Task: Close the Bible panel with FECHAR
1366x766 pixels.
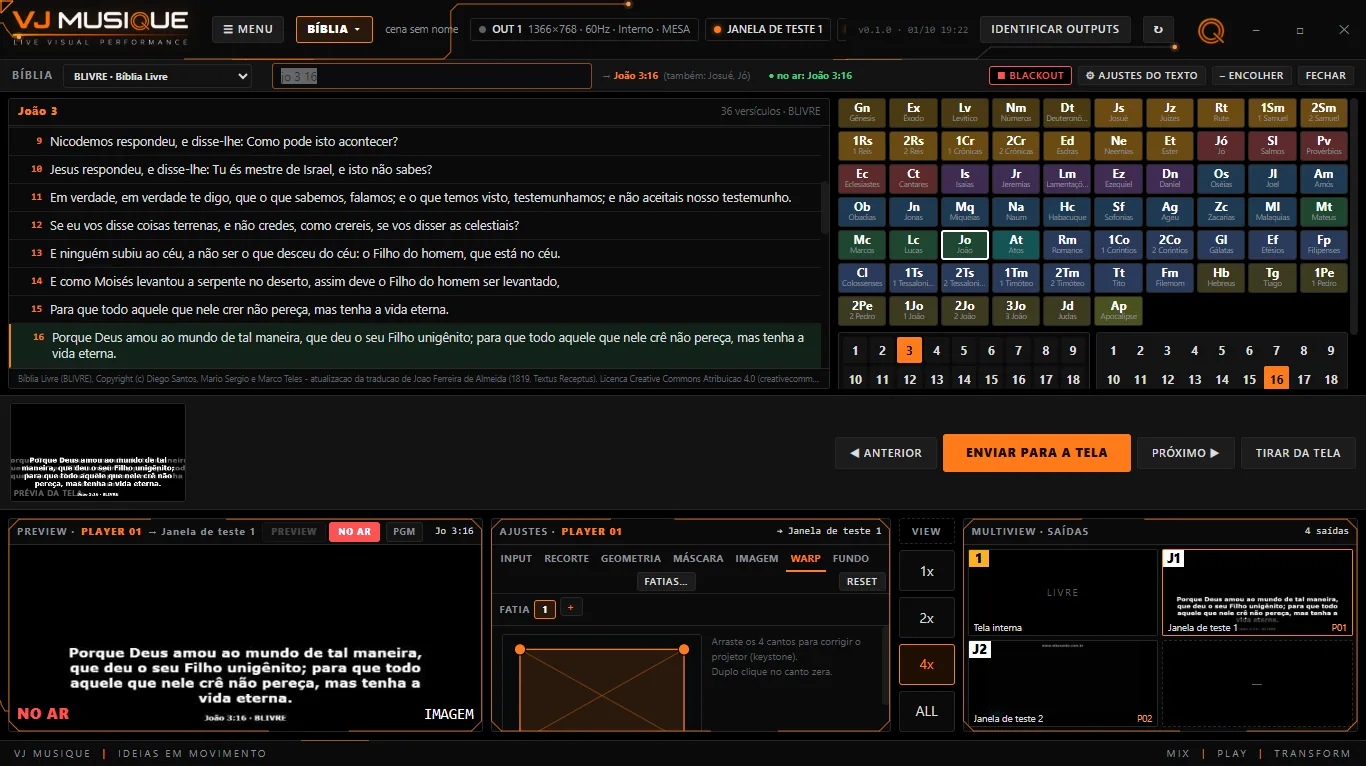Action: coord(1326,76)
